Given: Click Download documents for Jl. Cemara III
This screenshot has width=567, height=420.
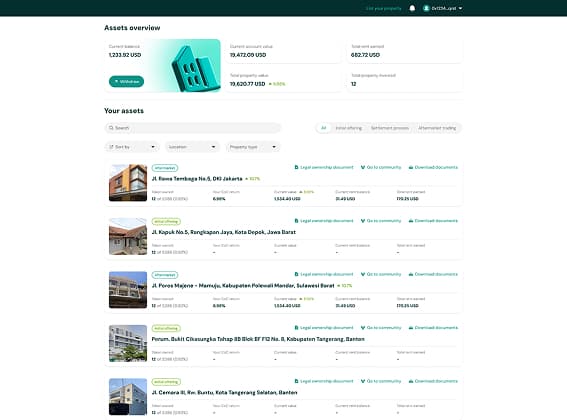Looking at the screenshot, I should 433,381.
